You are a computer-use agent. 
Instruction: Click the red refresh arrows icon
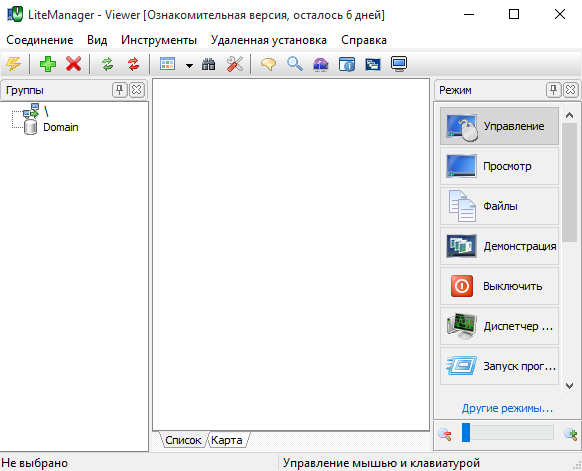133,64
